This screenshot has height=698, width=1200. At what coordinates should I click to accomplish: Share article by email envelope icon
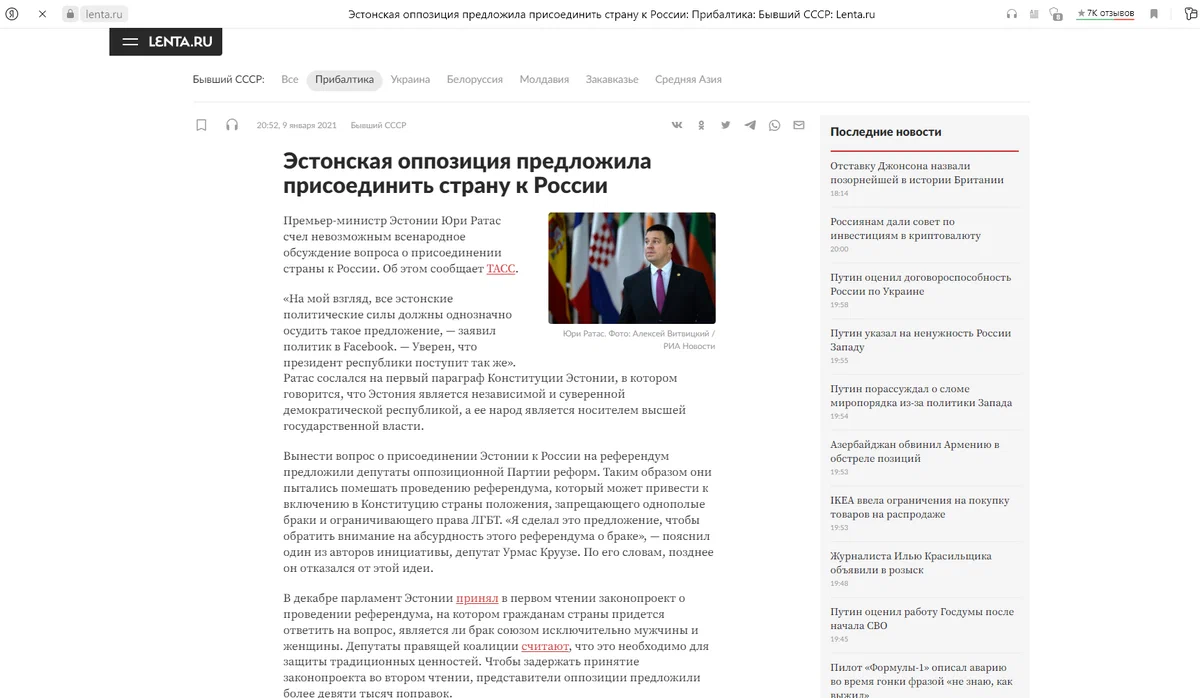click(799, 125)
